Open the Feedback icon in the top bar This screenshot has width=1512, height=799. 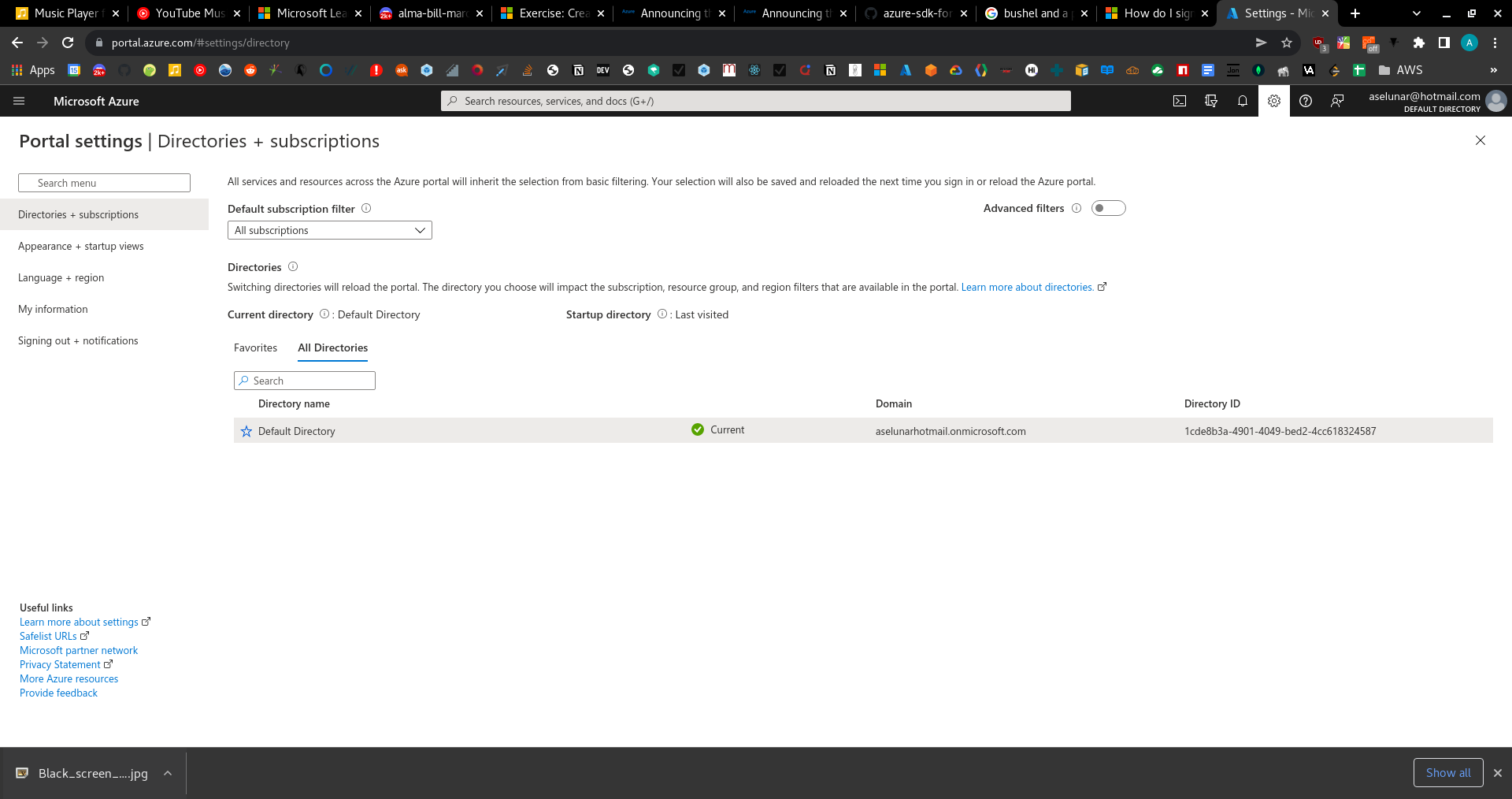tap(1337, 101)
